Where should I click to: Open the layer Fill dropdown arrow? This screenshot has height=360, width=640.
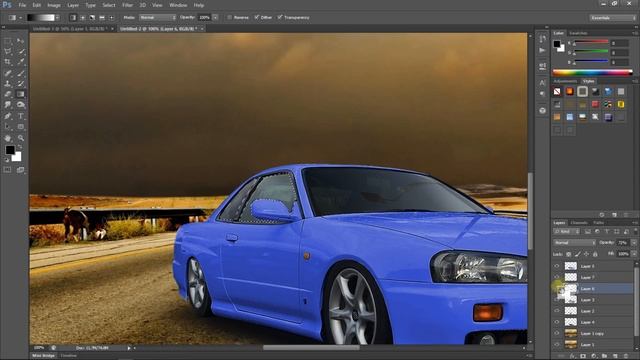tap(633, 254)
